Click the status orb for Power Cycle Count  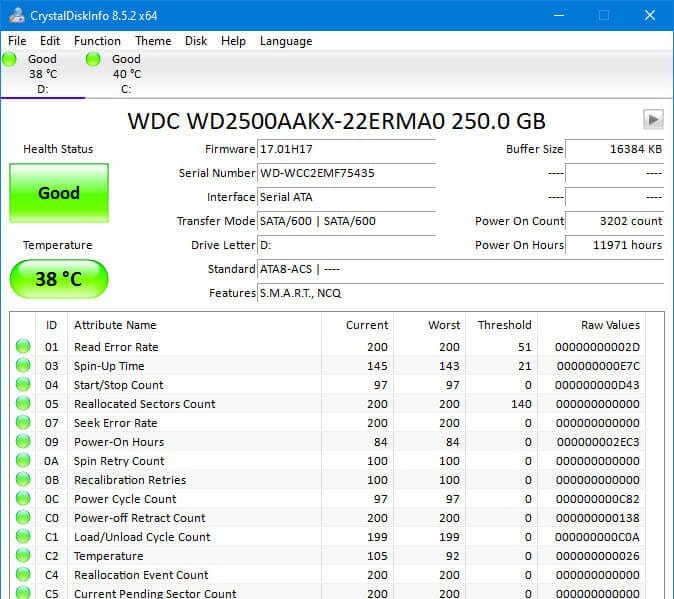click(23, 498)
